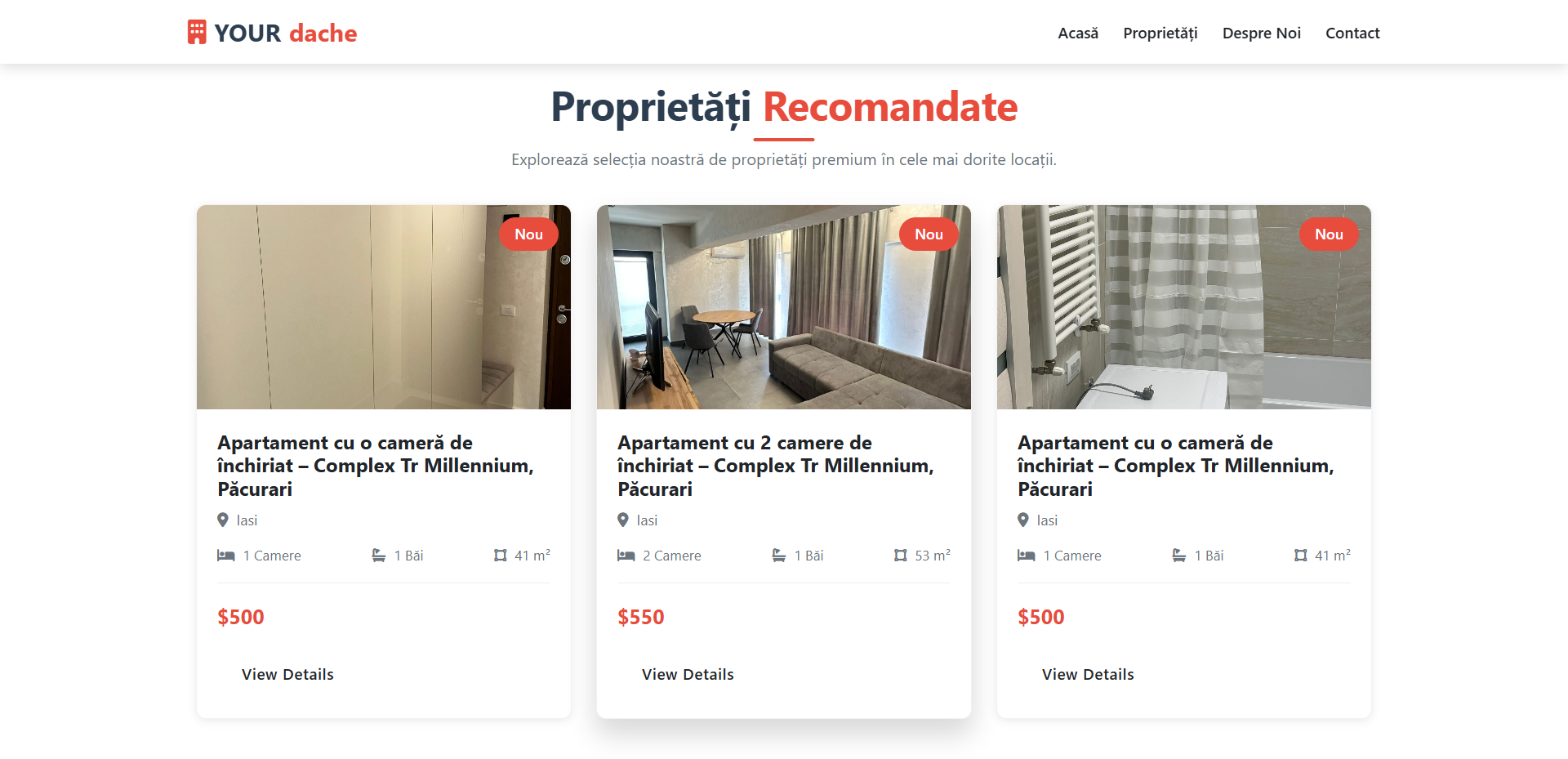Click the bed icon beside 2 Camere
This screenshot has height=759, width=1568.
click(626, 556)
